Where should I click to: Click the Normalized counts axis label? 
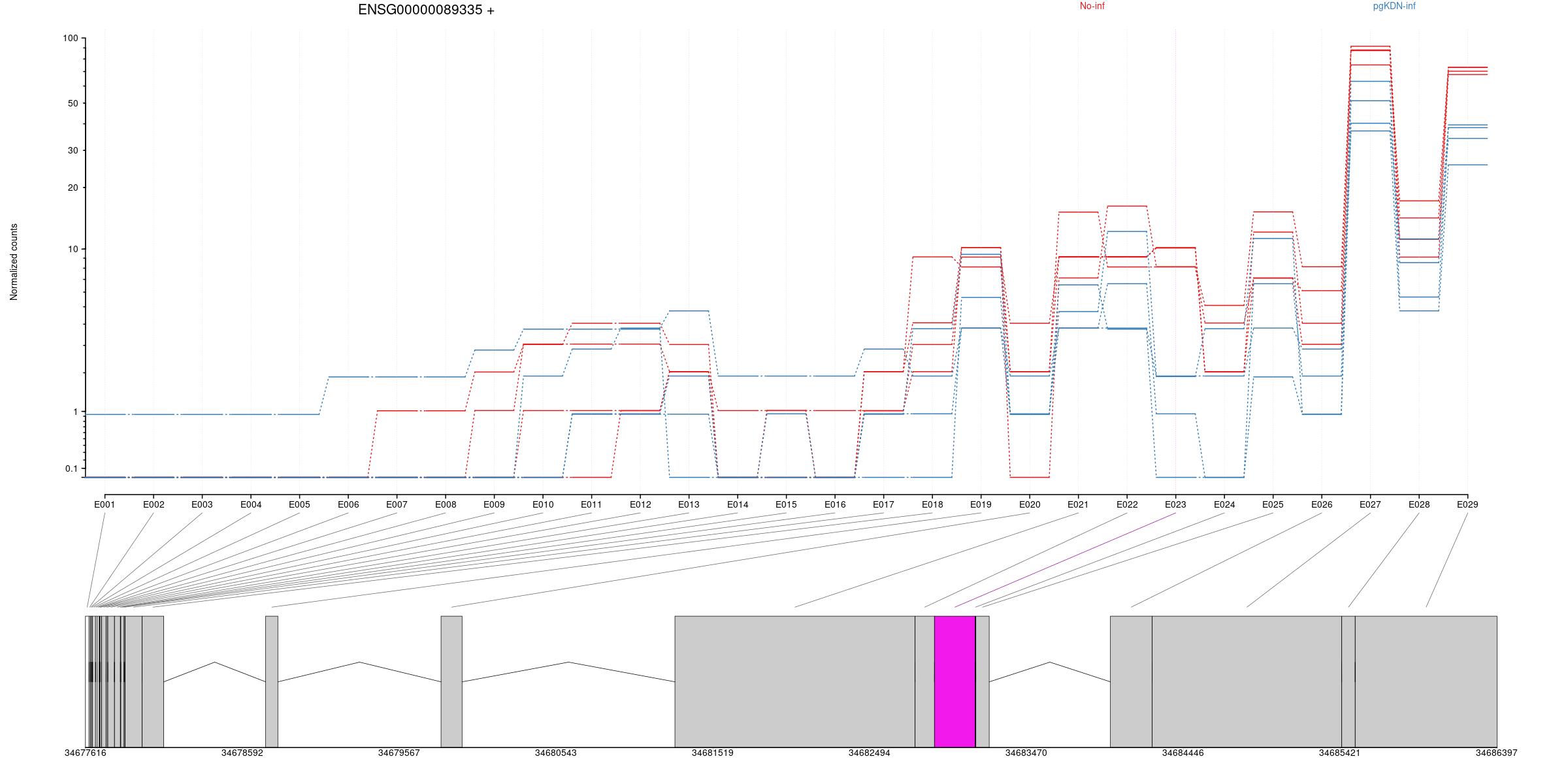click(x=14, y=262)
